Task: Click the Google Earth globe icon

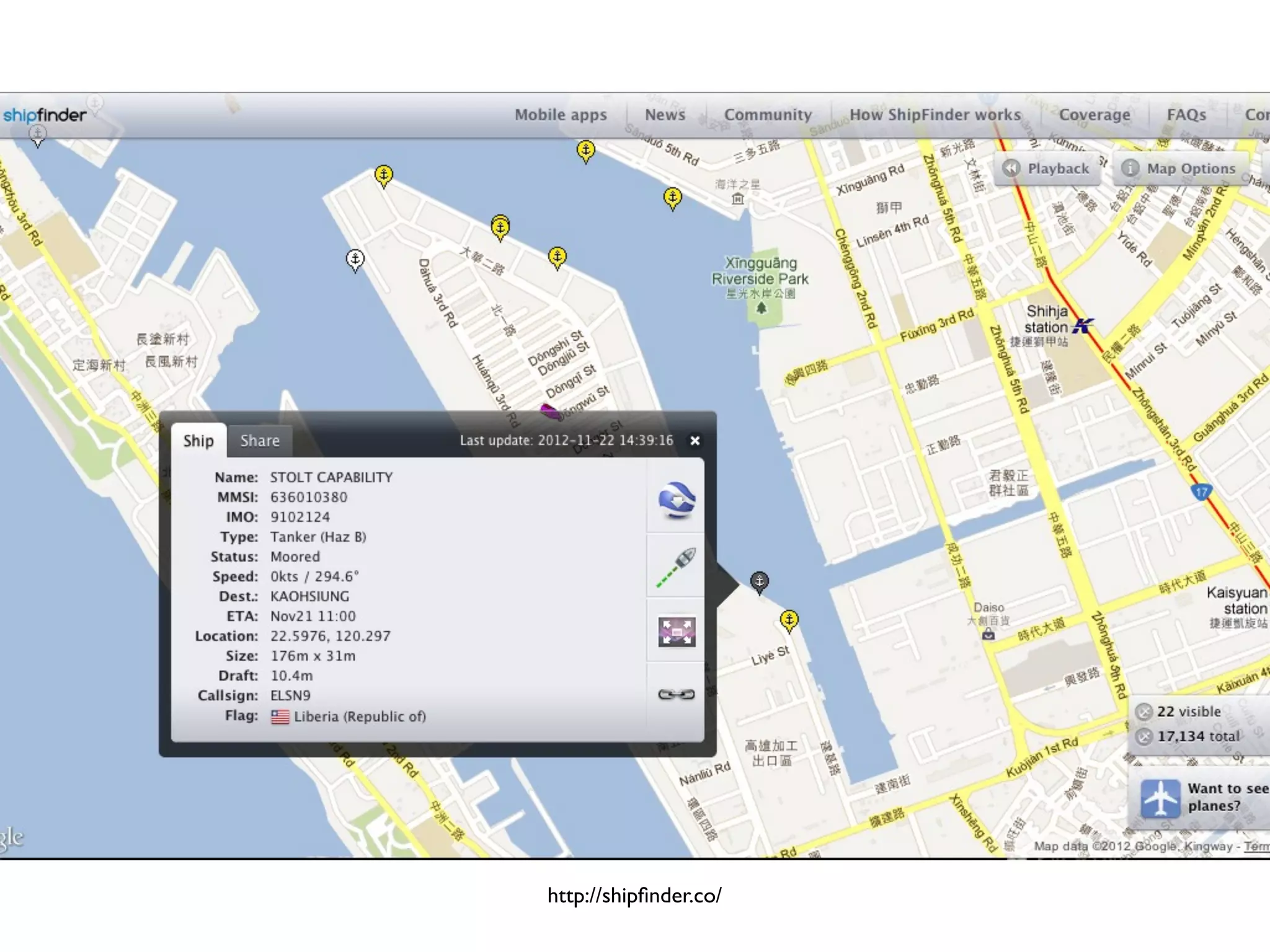Action: (x=676, y=500)
